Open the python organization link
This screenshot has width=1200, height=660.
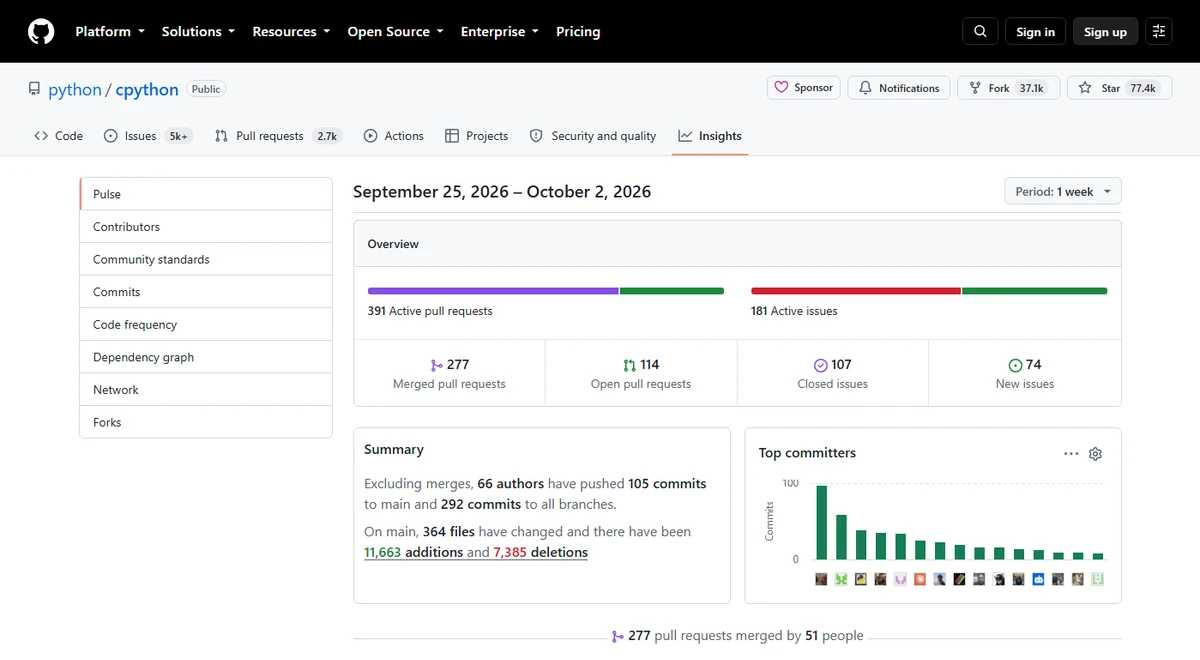coord(75,90)
